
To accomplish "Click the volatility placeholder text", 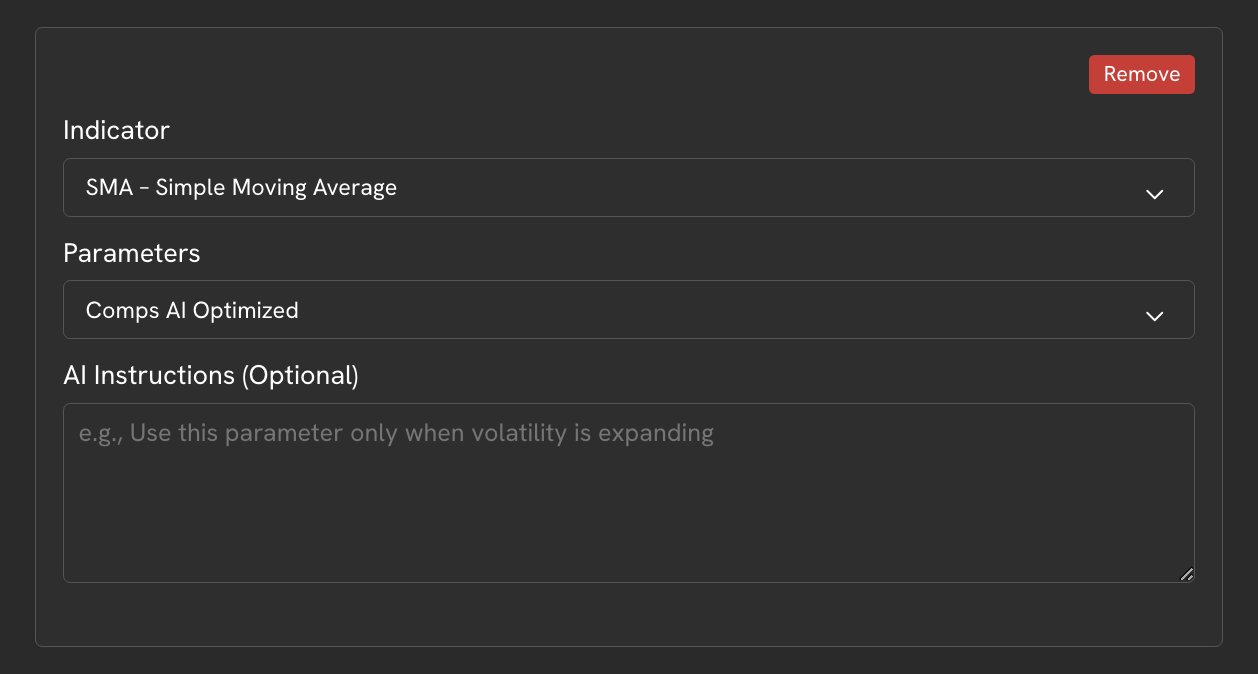I will point(396,433).
